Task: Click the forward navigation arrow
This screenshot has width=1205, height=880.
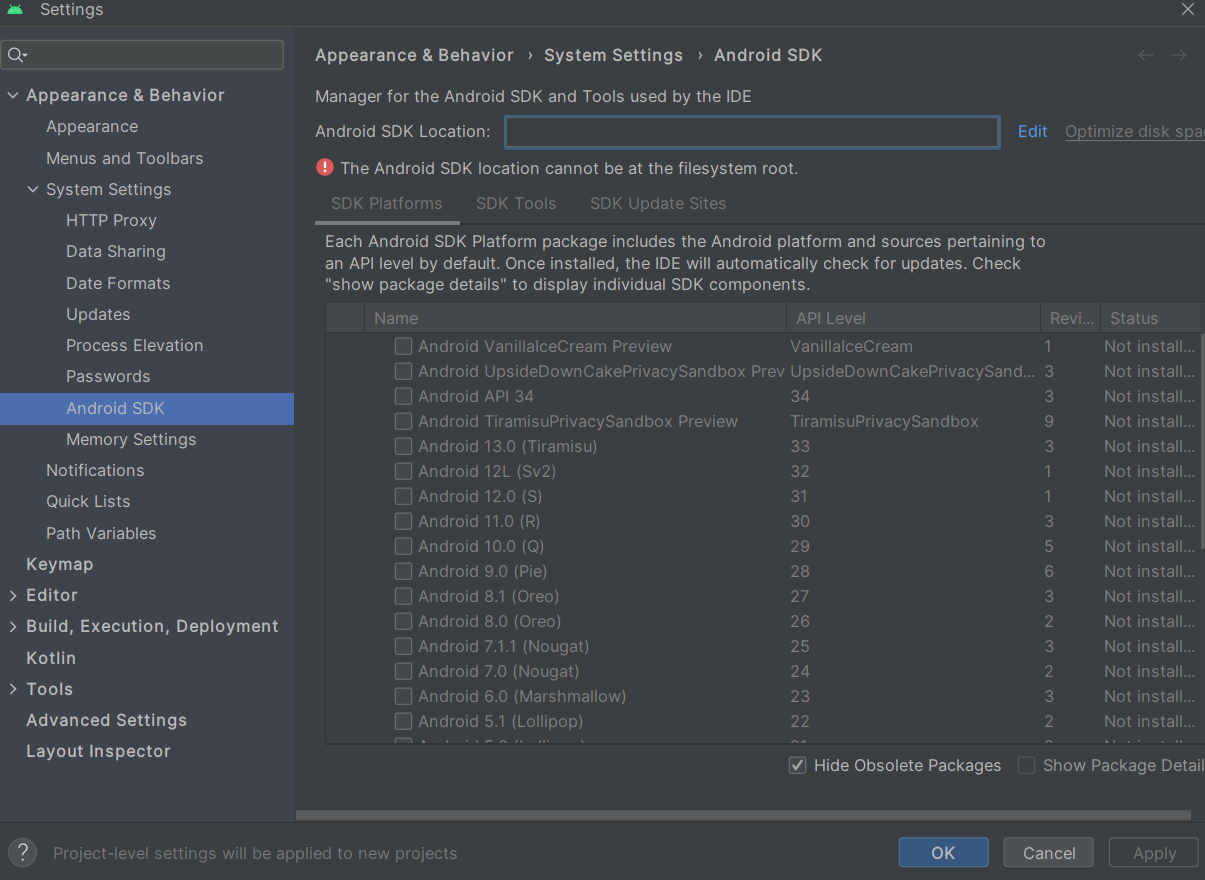Action: click(x=1179, y=56)
